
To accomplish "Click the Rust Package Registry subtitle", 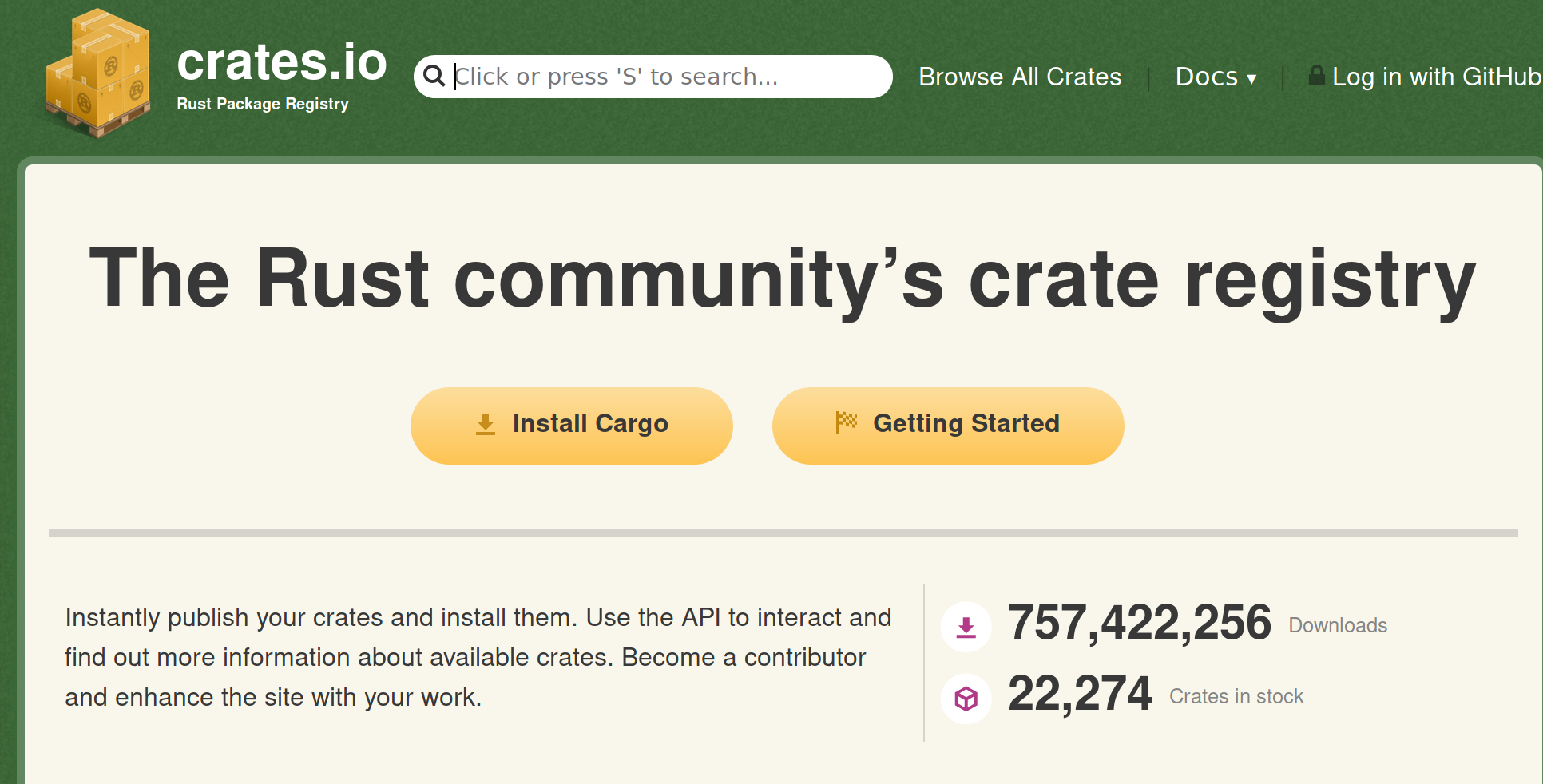I will [x=263, y=104].
